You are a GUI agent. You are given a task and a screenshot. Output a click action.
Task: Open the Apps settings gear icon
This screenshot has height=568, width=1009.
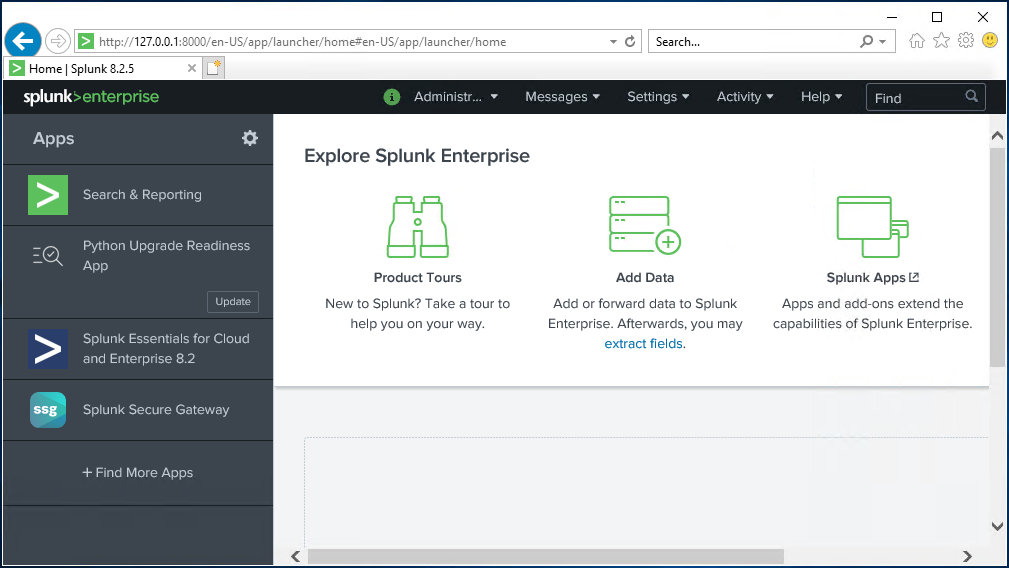[x=250, y=138]
